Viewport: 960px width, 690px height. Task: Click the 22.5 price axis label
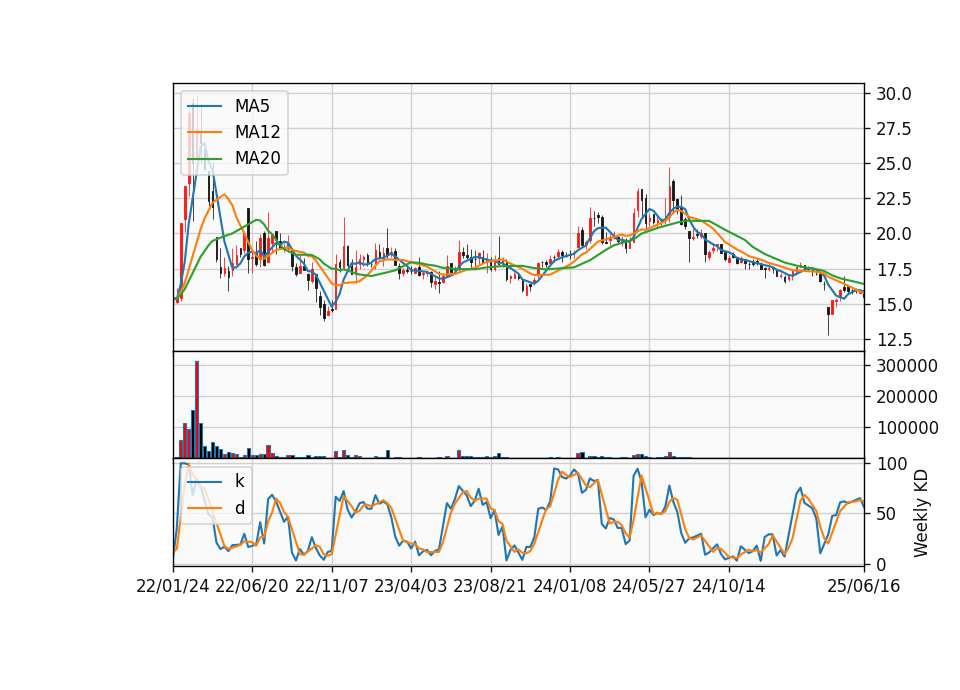tap(893, 199)
